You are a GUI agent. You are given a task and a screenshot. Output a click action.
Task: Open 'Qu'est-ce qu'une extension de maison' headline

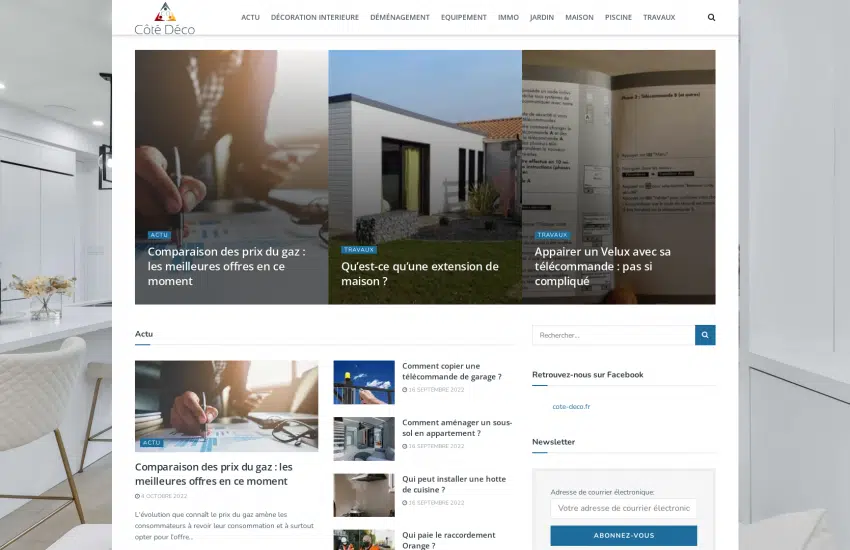tap(420, 274)
